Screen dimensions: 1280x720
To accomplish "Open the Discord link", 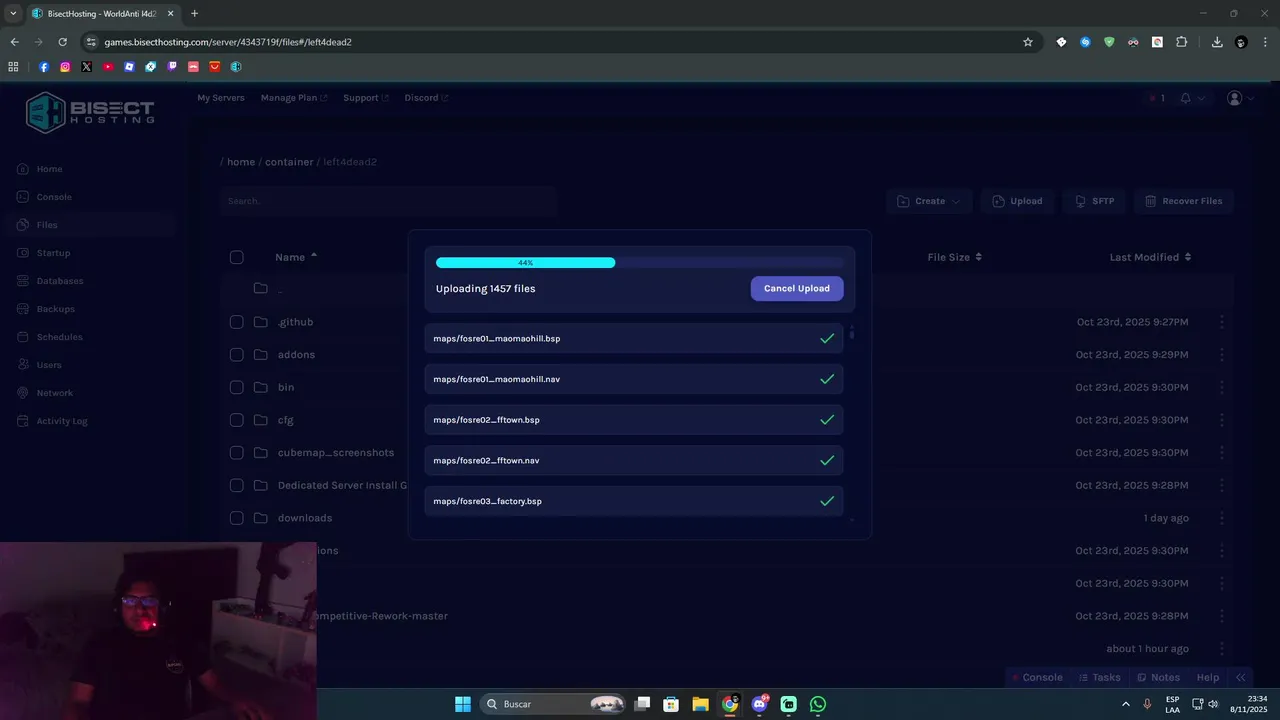I will [426, 98].
